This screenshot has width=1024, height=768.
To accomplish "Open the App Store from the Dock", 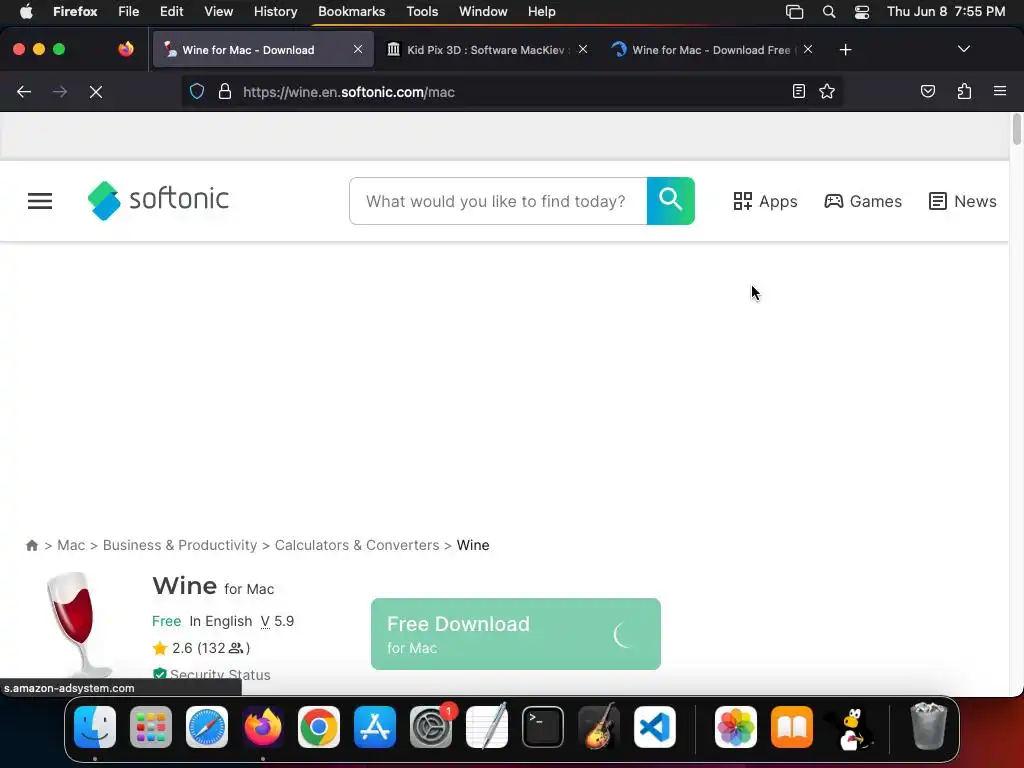I will (375, 727).
